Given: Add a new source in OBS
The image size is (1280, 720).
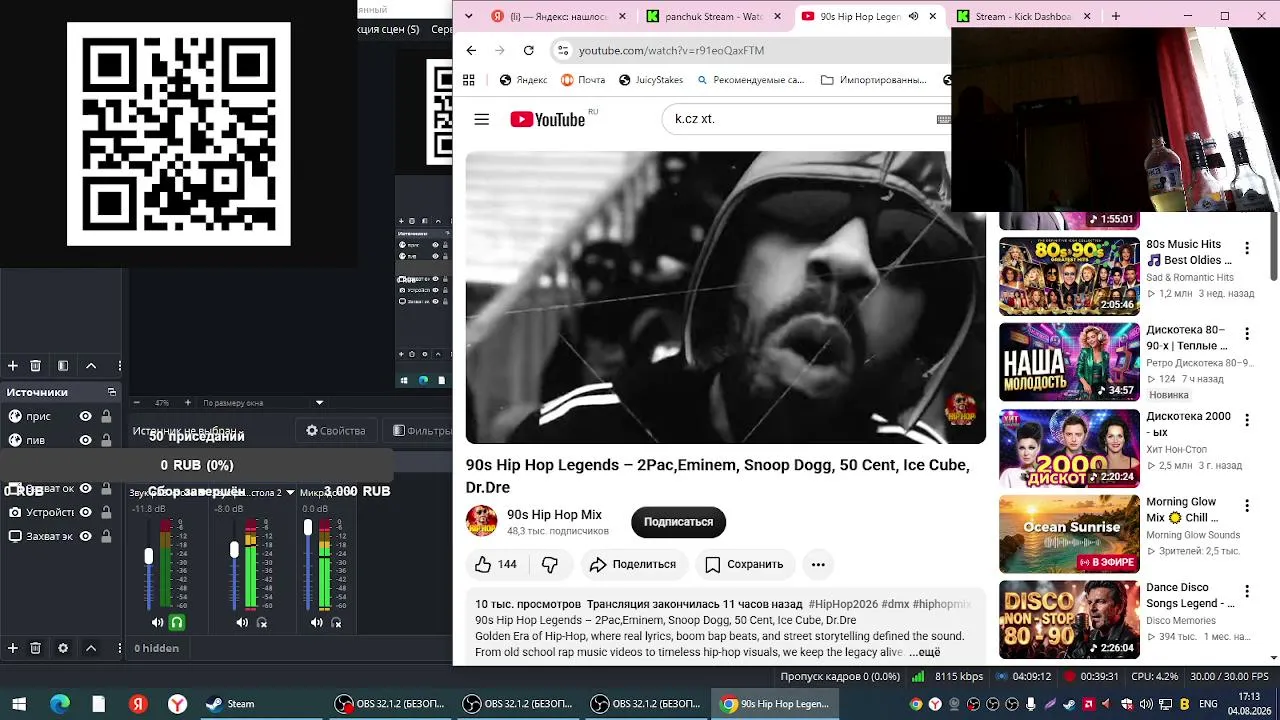Looking at the screenshot, I should click(x=13, y=648).
